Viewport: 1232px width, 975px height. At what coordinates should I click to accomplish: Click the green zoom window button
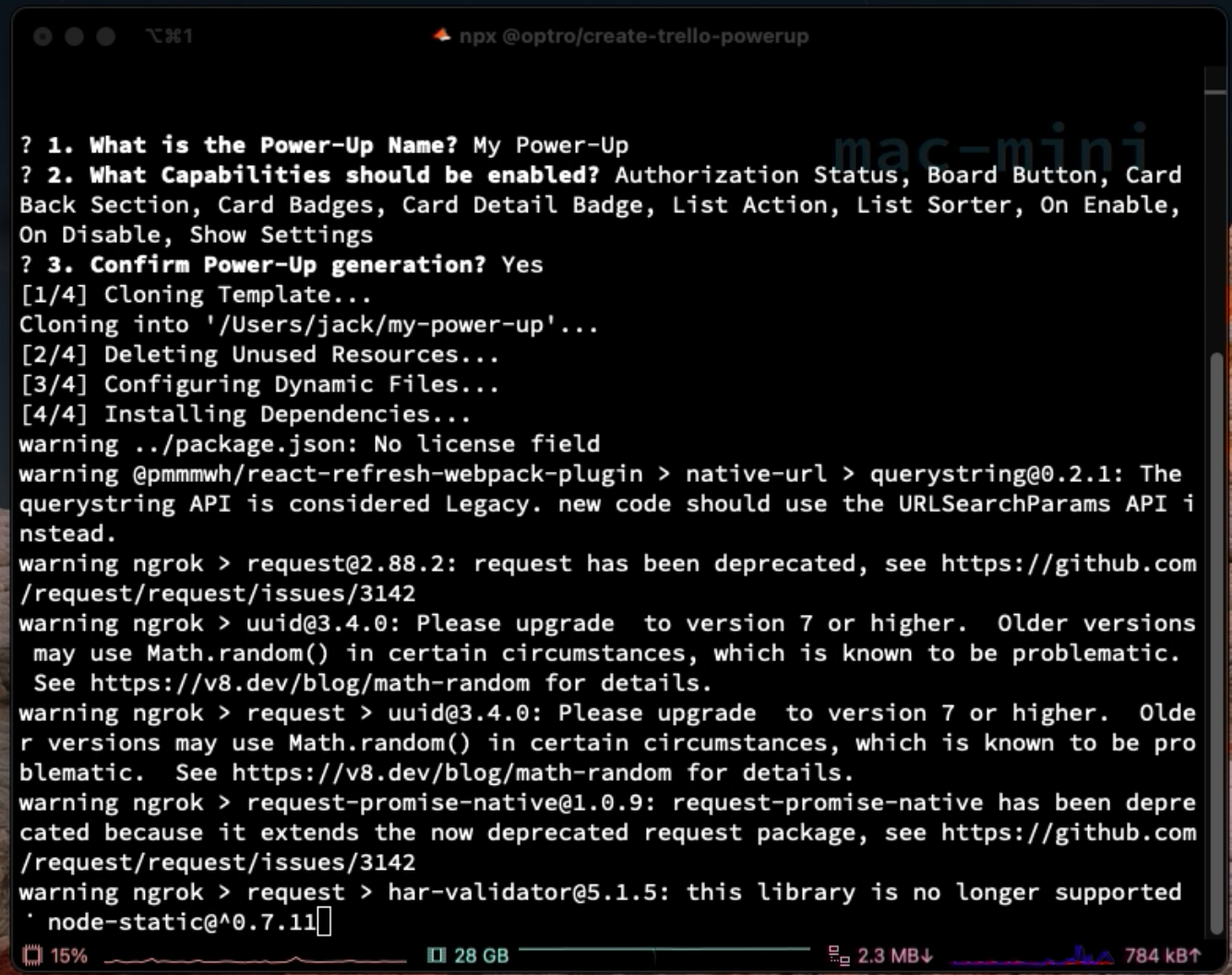tap(106, 36)
